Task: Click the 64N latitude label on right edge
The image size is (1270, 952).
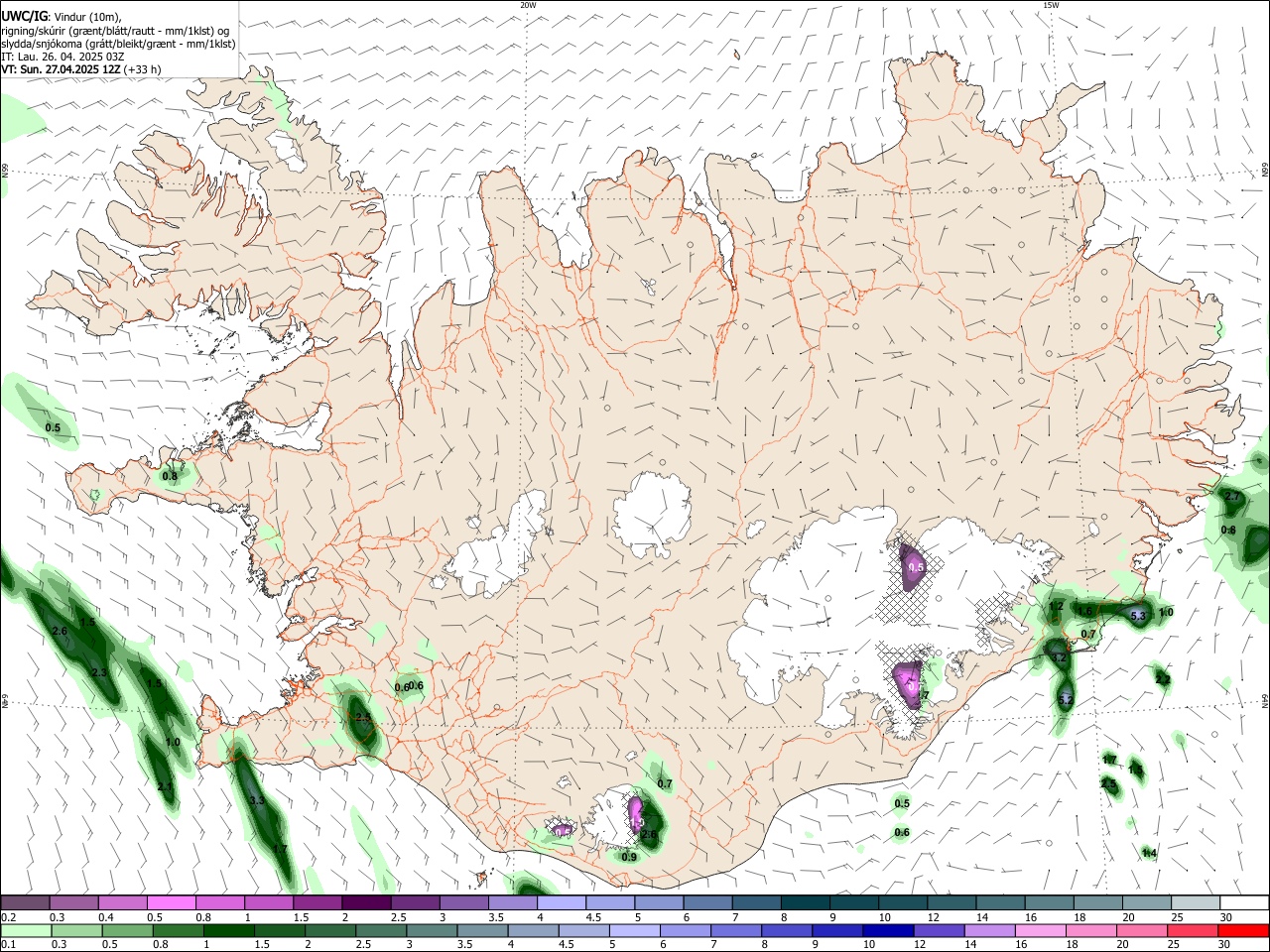Action: click(1265, 700)
